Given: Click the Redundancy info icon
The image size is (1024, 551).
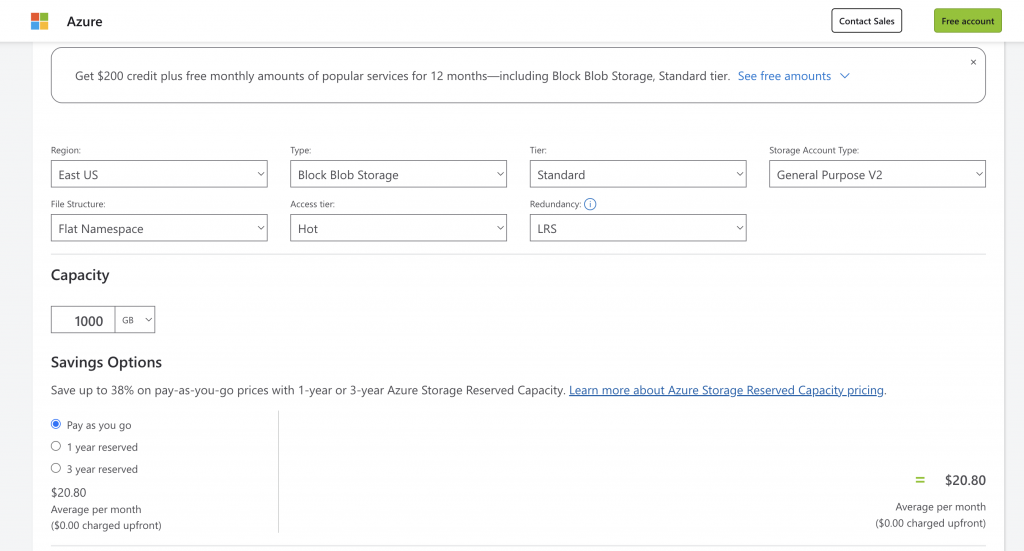Looking at the screenshot, I should click(x=590, y=205).
